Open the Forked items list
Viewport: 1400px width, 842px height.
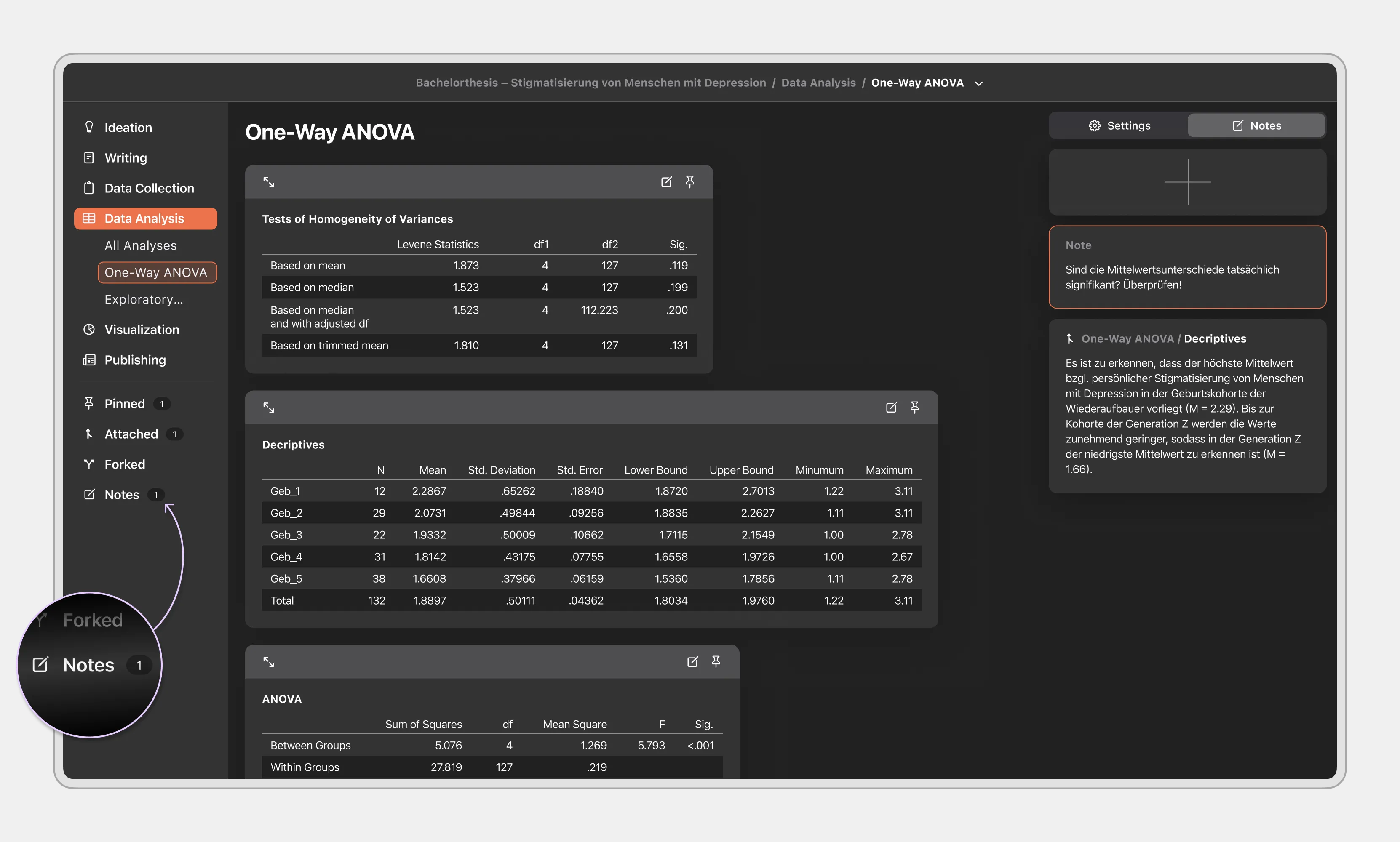tap(124, 465)
